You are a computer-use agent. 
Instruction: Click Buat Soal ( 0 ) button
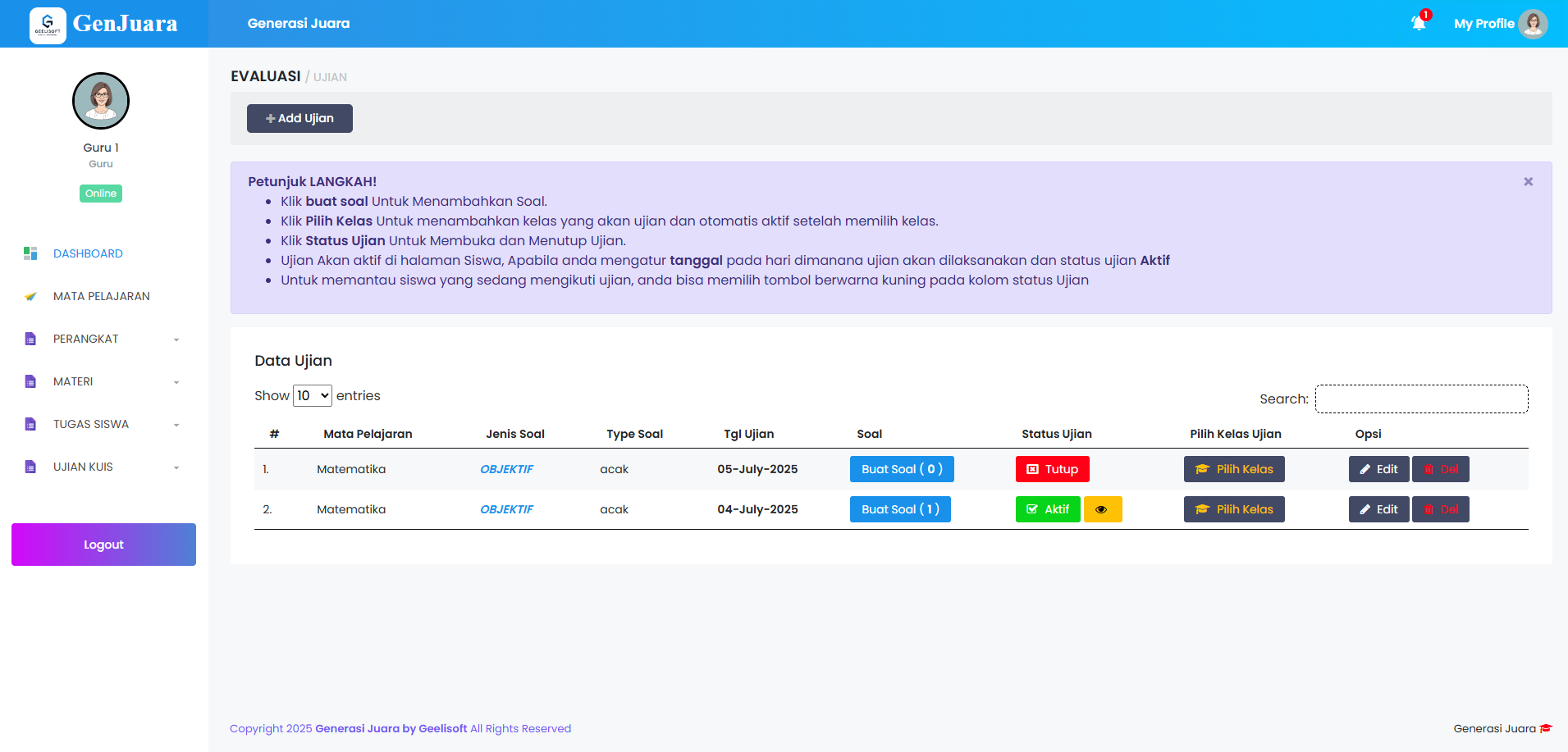pyautogui.click(x=901, y=469)
